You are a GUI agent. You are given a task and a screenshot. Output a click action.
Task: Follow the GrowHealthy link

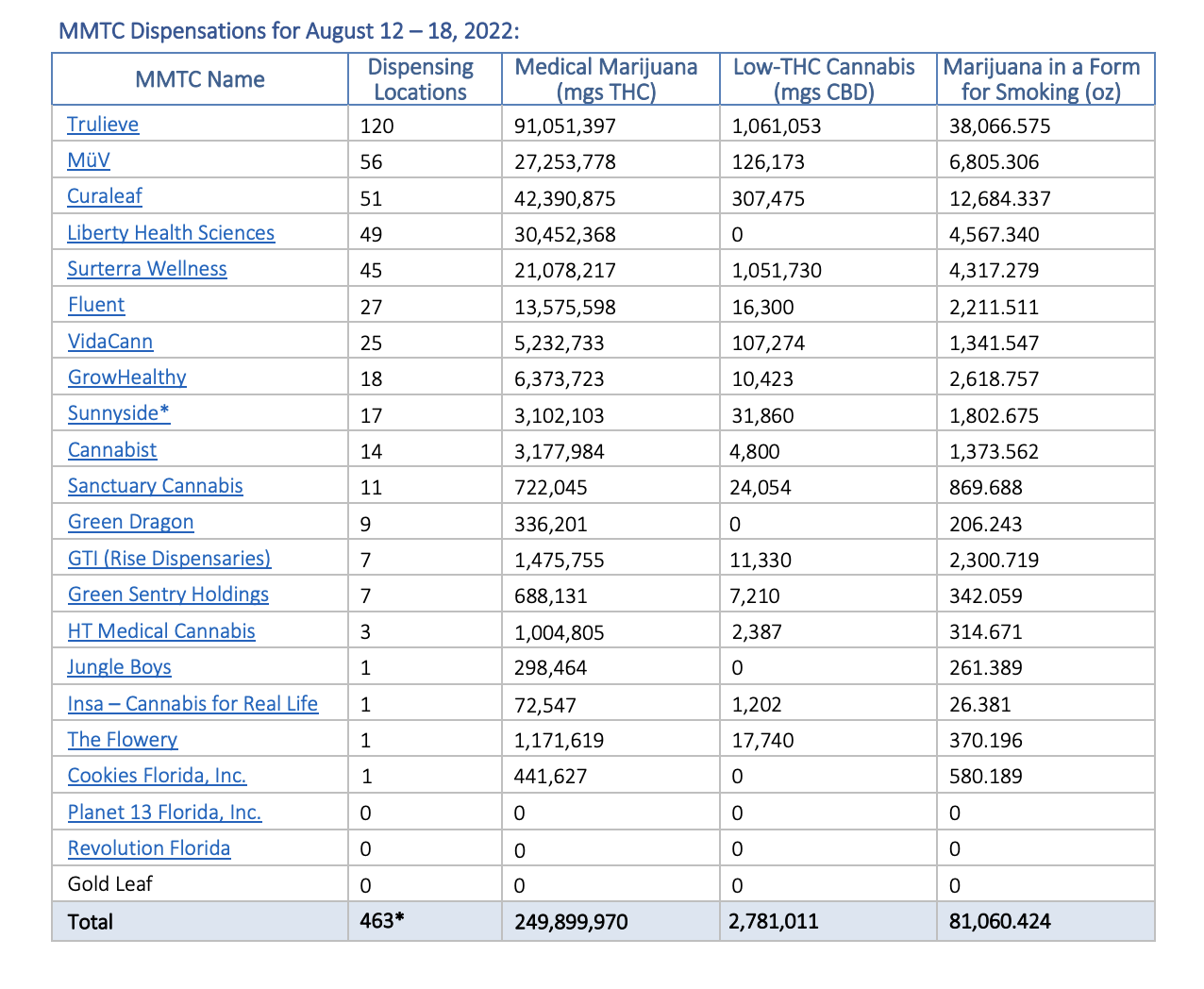point(127,377)
